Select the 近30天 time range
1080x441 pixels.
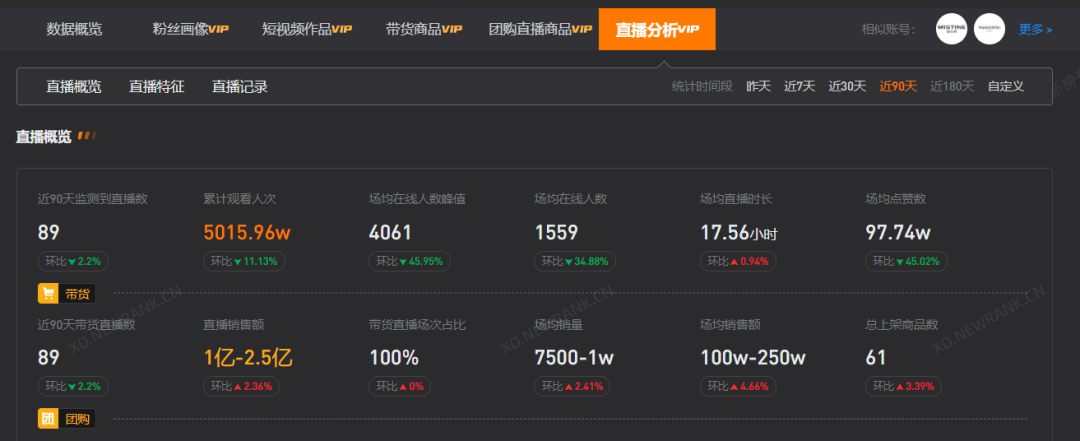pos(847,87)
